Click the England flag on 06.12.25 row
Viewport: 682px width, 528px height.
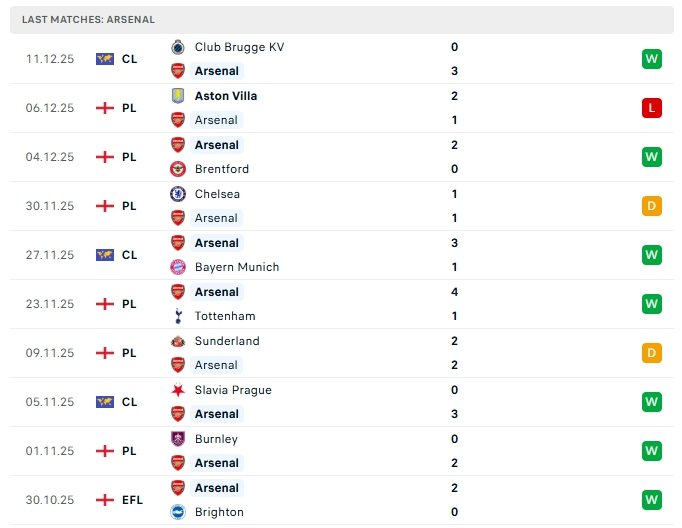tap(105, 108)
